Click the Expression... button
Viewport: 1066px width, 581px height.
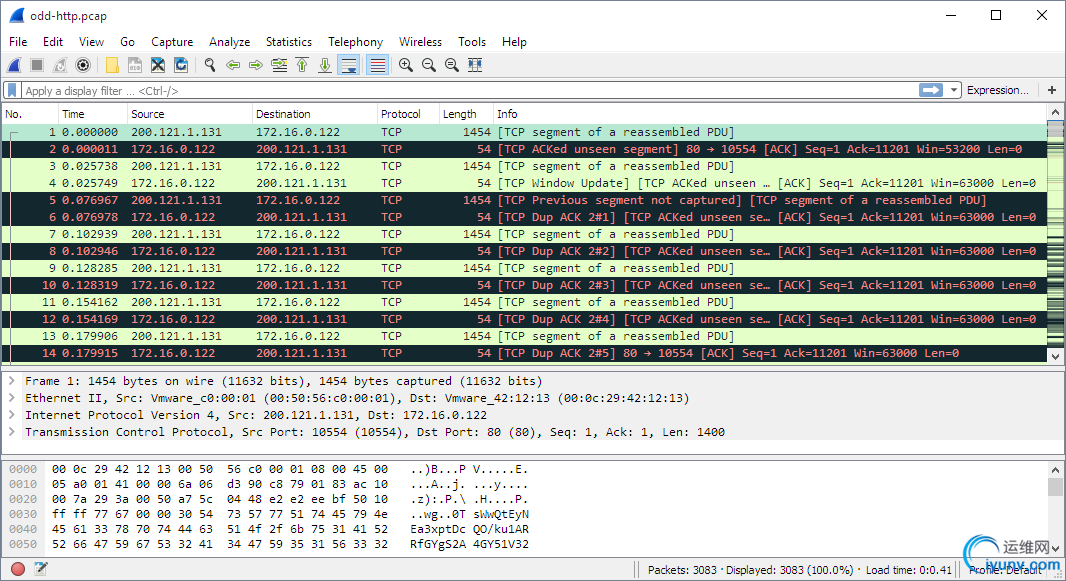(997, 90)
